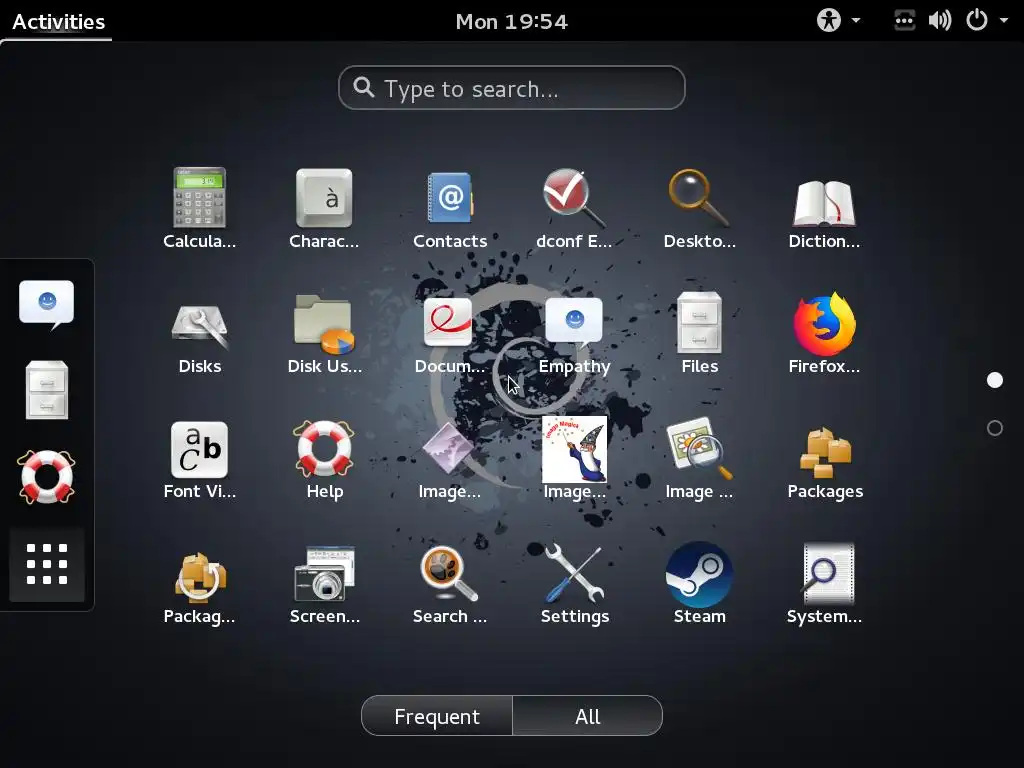Click the network status icon
Viewport: 1024px width, 768px height.
pos(904,21)
